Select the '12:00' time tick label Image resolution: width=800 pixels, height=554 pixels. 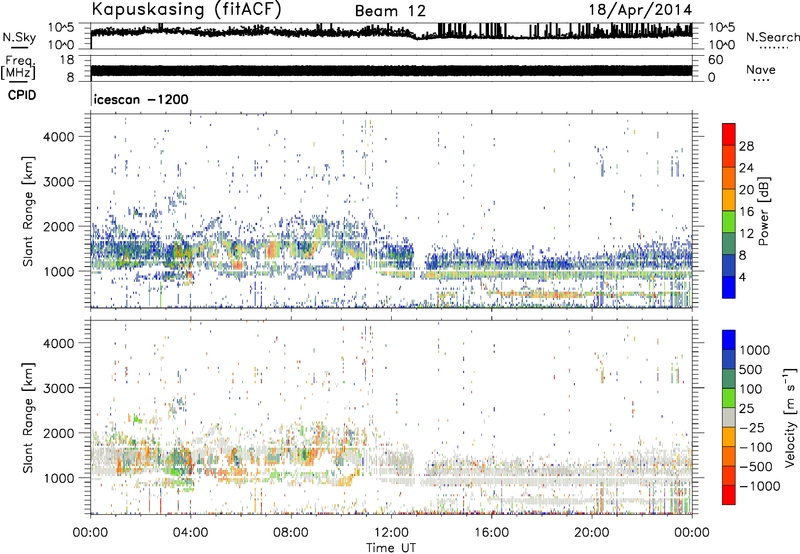(x=391, y=533)
